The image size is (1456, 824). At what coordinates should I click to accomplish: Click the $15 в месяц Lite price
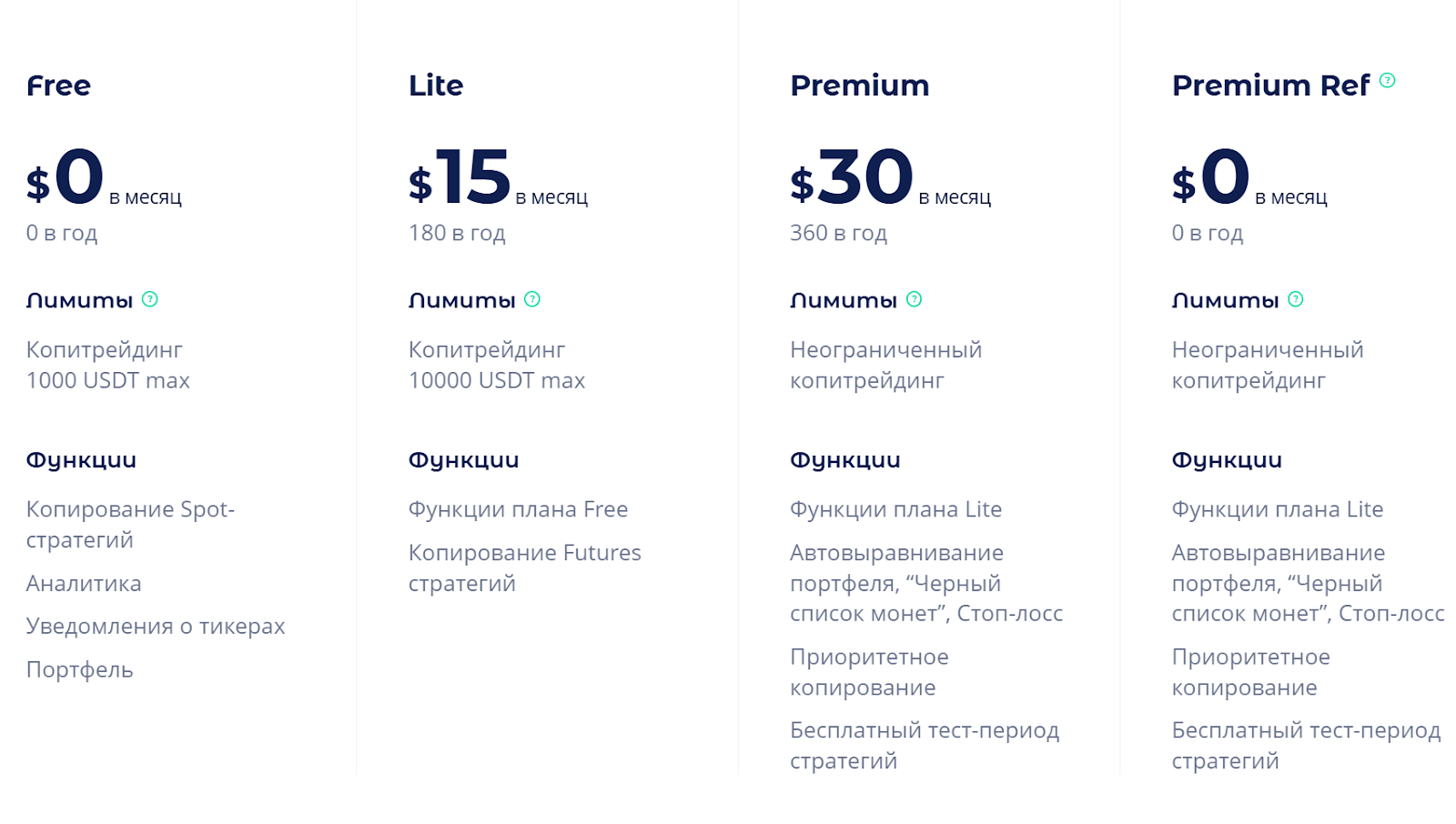point(498,177)
